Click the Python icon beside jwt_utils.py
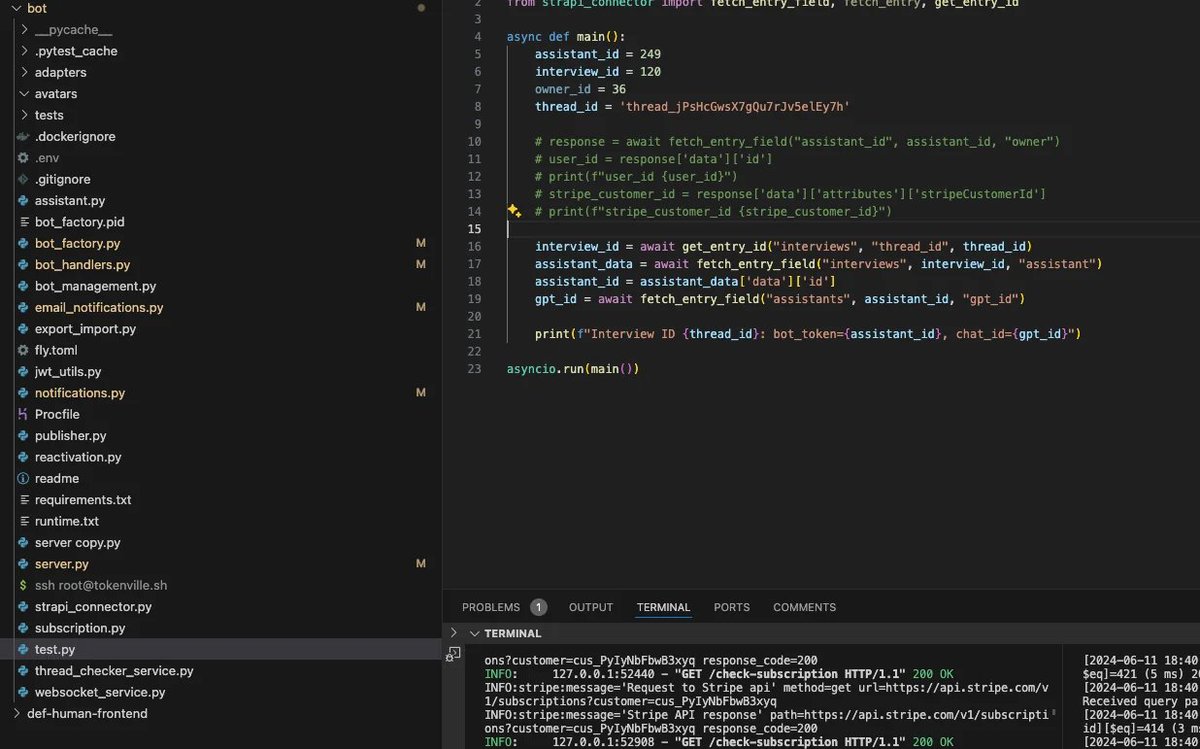Screen dimensions: 1200x749 [x=24, y=371]
